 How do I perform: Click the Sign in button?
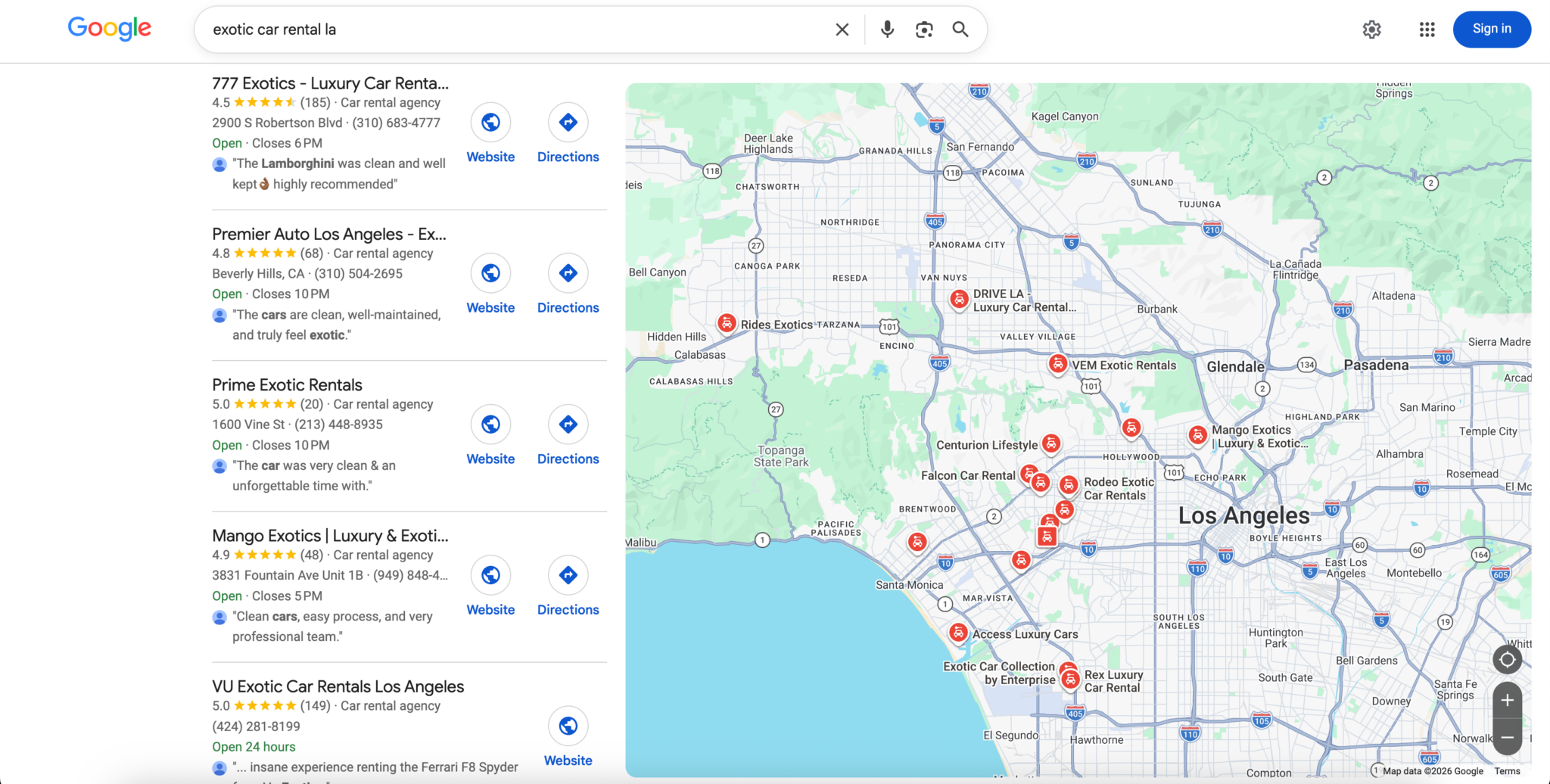coord(1492,30)
